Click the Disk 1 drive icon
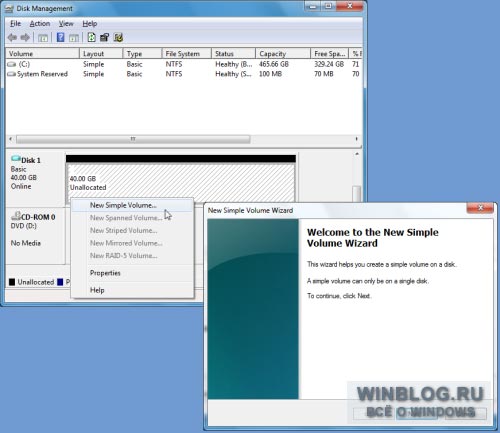The image size is (500, 433). (16, 158)
